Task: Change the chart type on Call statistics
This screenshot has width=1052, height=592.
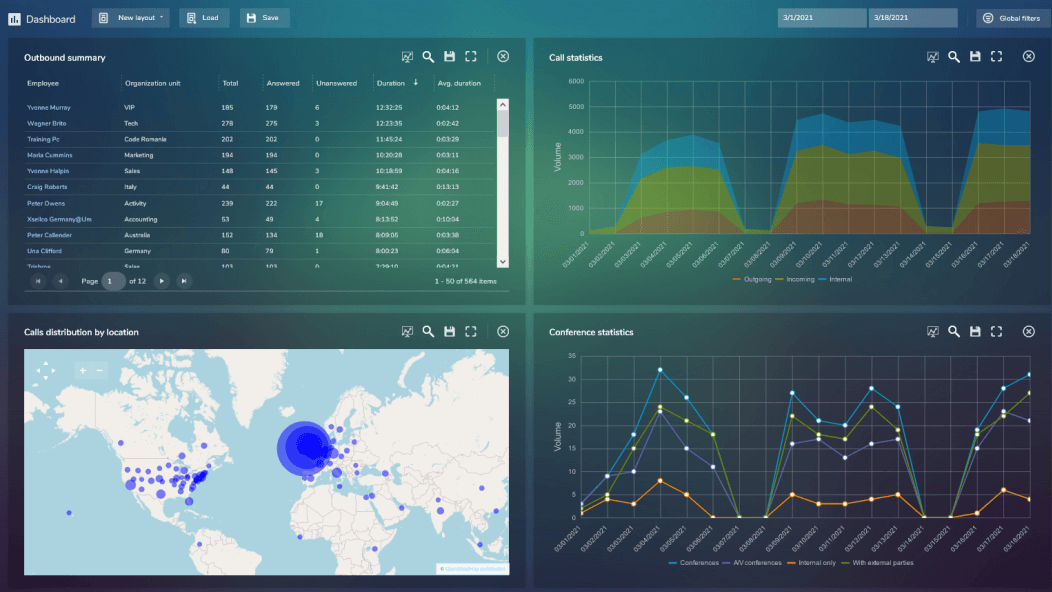Action: click(x=933, y=57)
